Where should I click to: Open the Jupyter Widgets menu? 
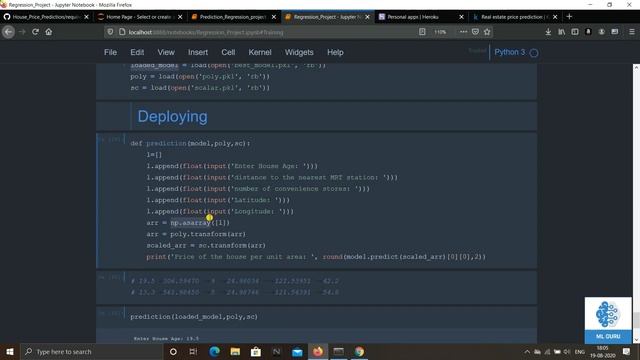(299, 52)
